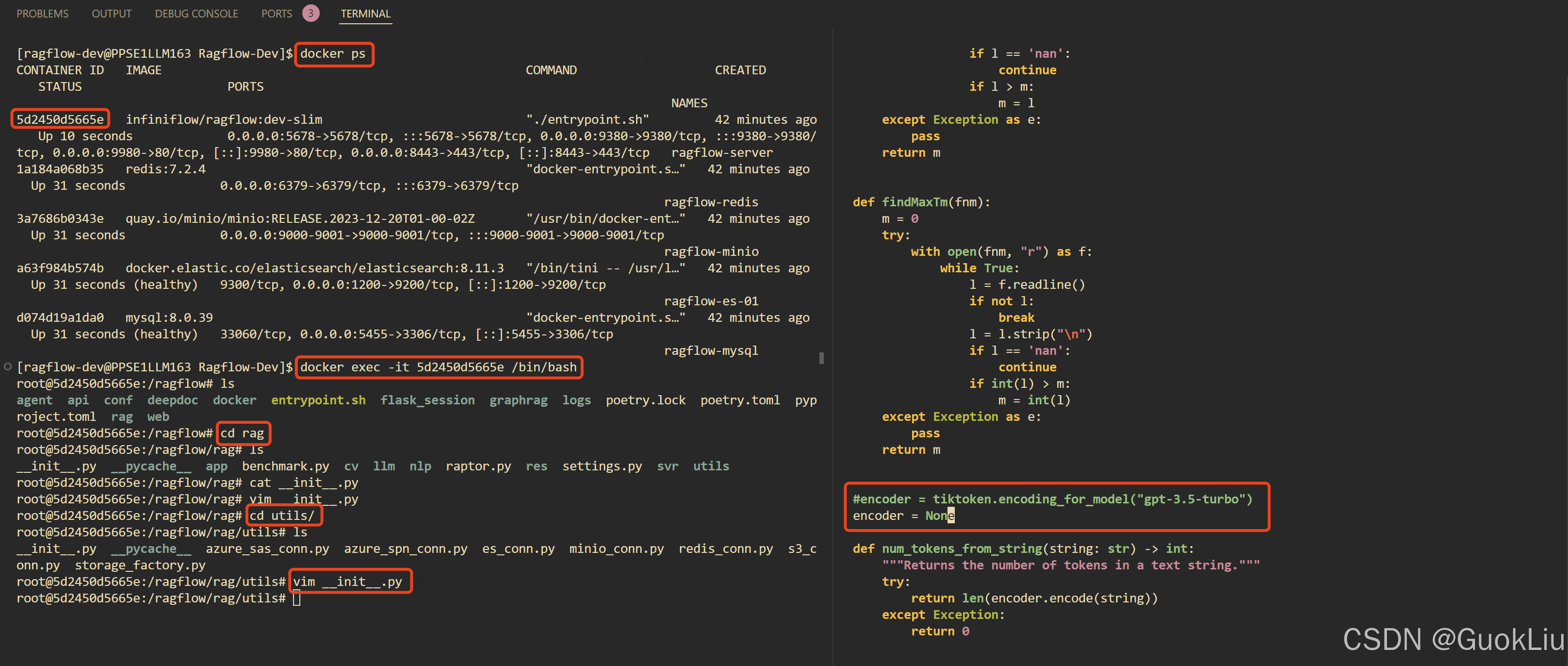This screenshot has width=1568, height=666.
Task: Place cursor at the terminal prompt block
Action: (296, 599)
